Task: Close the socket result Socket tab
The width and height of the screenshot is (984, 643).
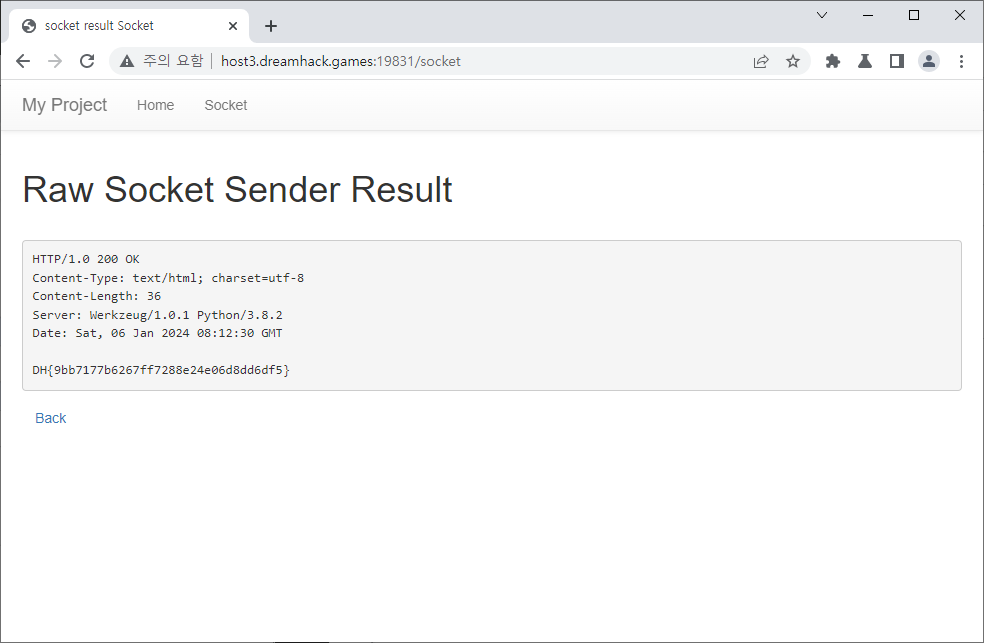Action: 232,26
